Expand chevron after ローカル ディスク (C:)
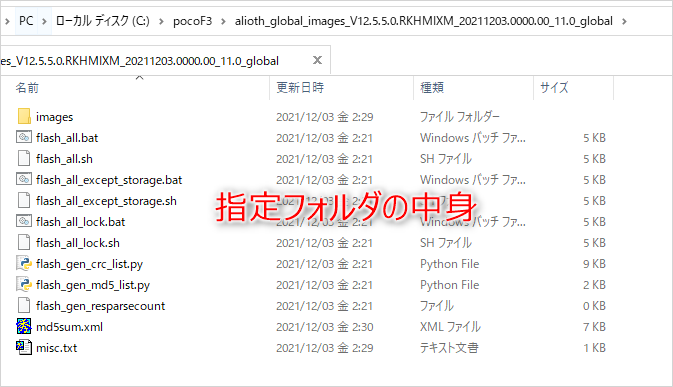 pos(161,21)
